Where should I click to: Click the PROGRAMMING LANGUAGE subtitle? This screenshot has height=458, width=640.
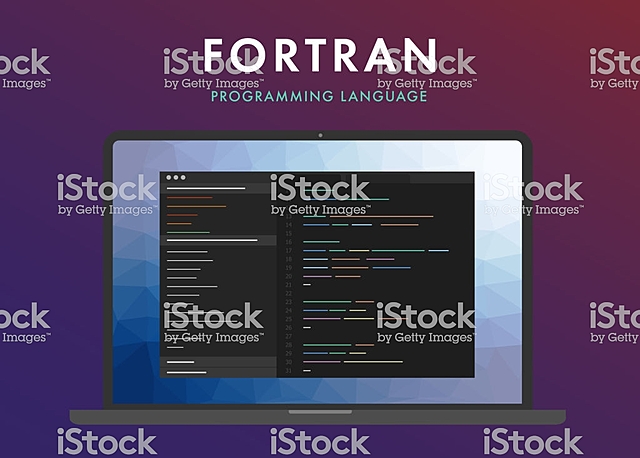(x=319, y=96)
